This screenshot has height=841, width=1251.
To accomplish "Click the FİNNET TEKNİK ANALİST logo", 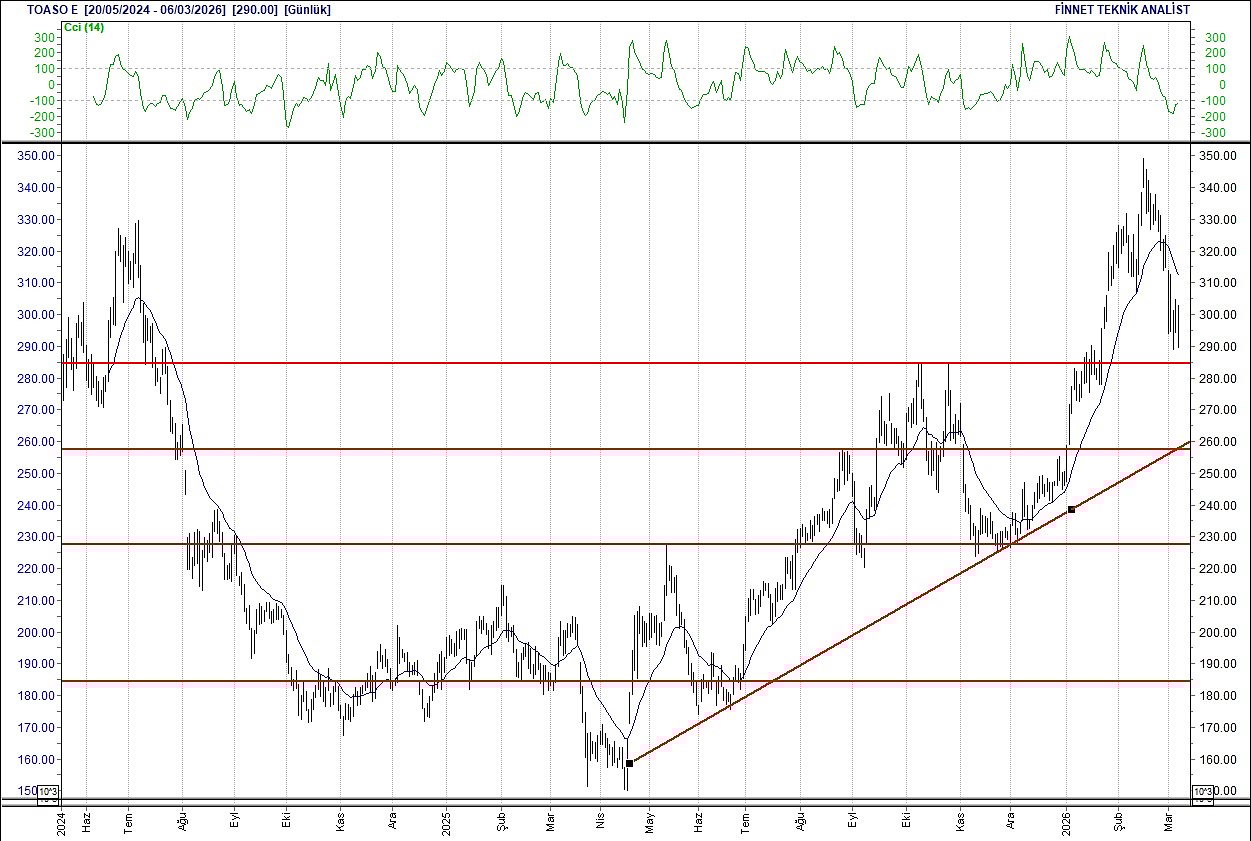I will 1121,8.
